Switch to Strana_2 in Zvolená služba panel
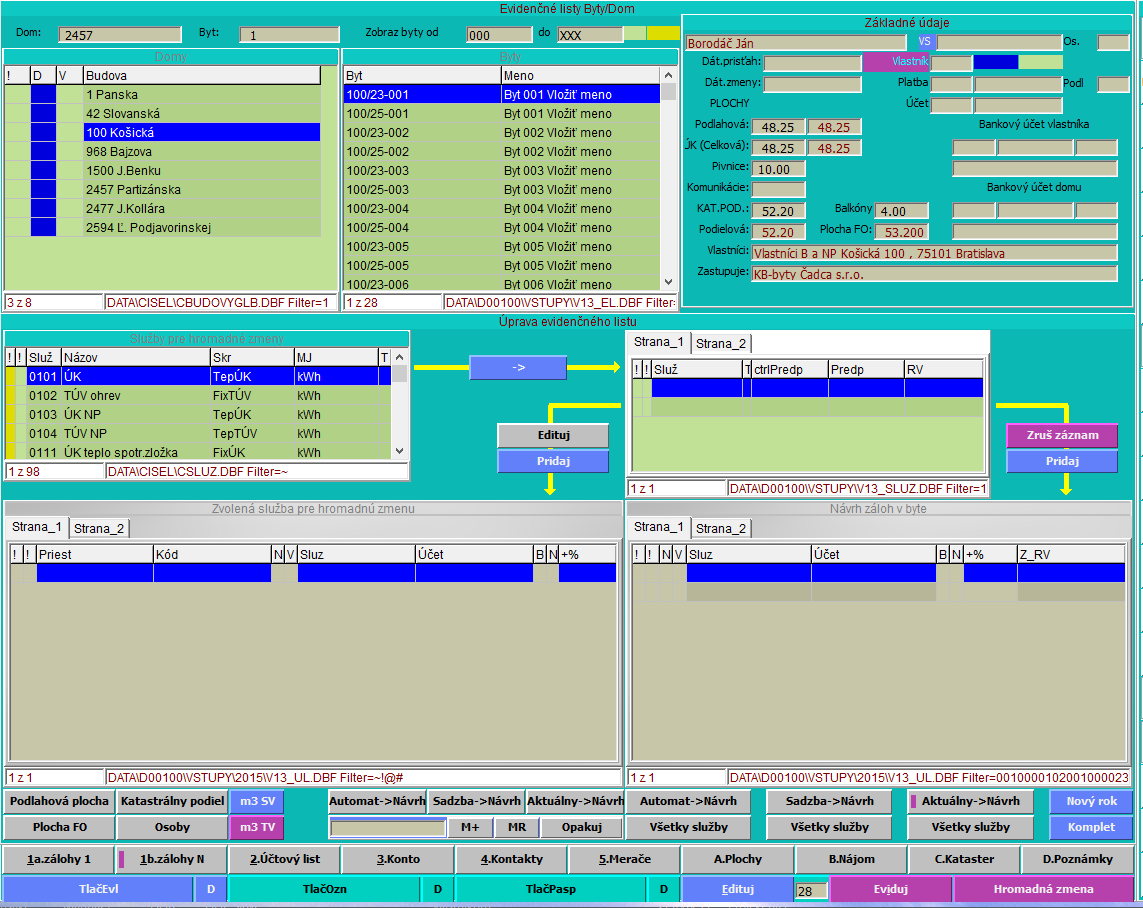Image resolution: width=1143 pixels, height=908 pixels. (98, 528)
